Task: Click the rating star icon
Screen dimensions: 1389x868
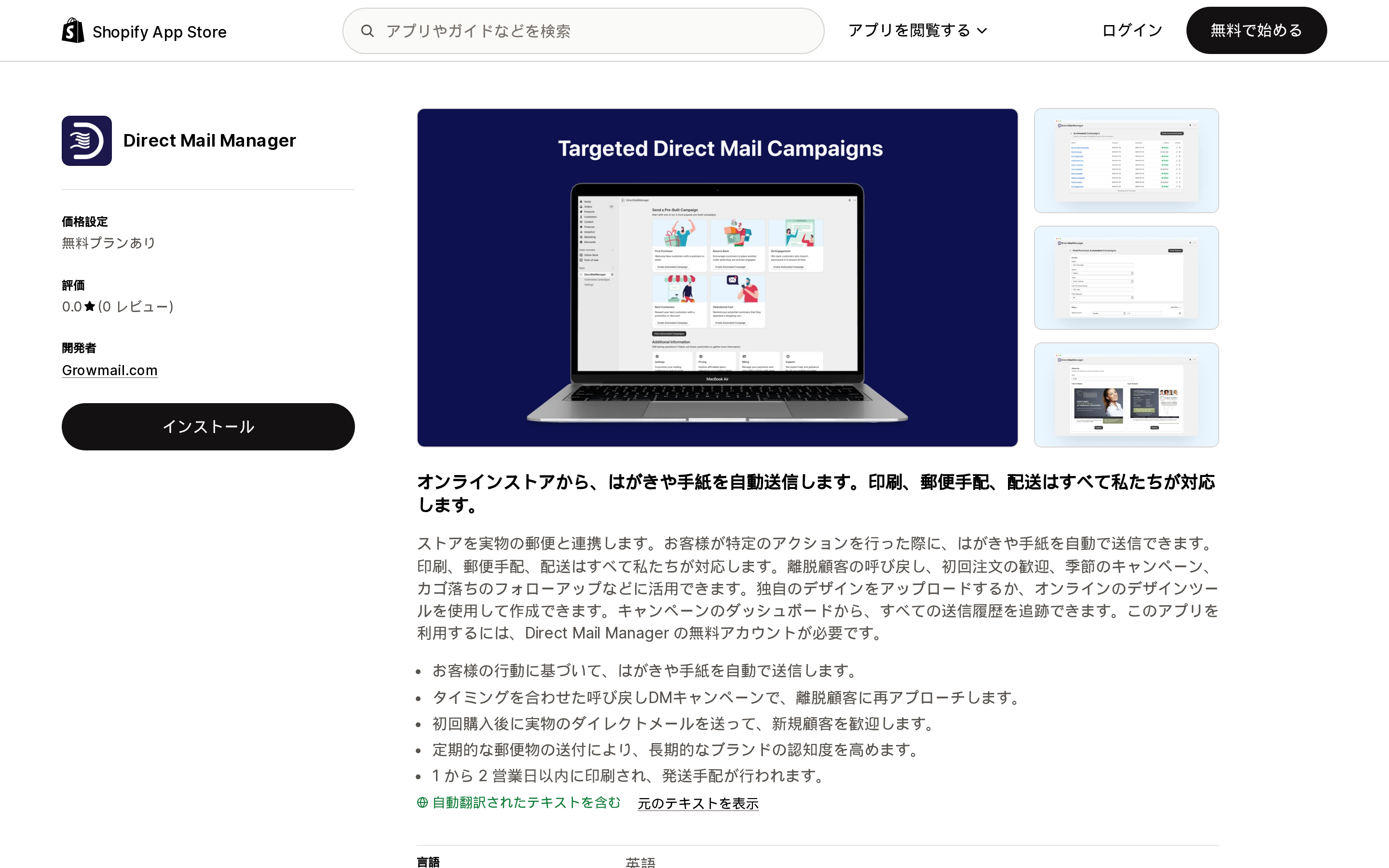Action: (90, 307)
